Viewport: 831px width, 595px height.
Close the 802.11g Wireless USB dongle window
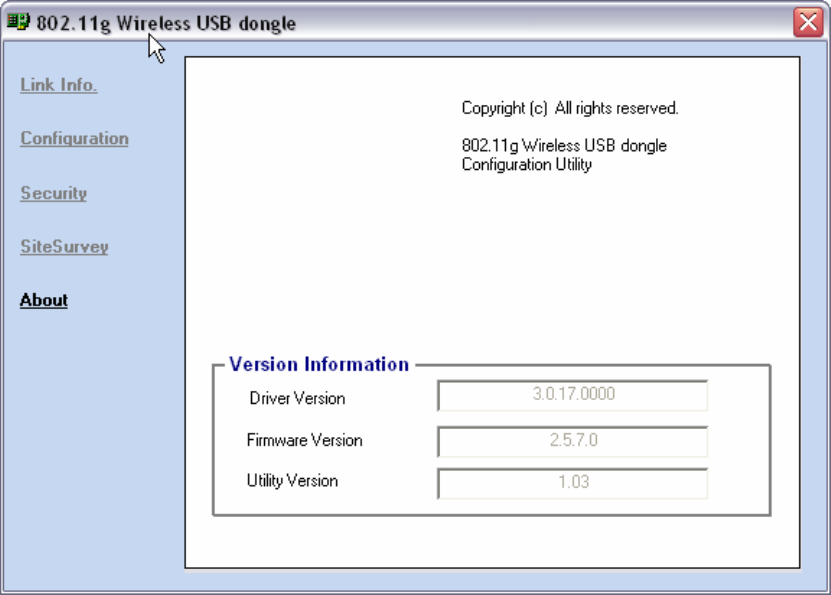(x=808, y=22)
